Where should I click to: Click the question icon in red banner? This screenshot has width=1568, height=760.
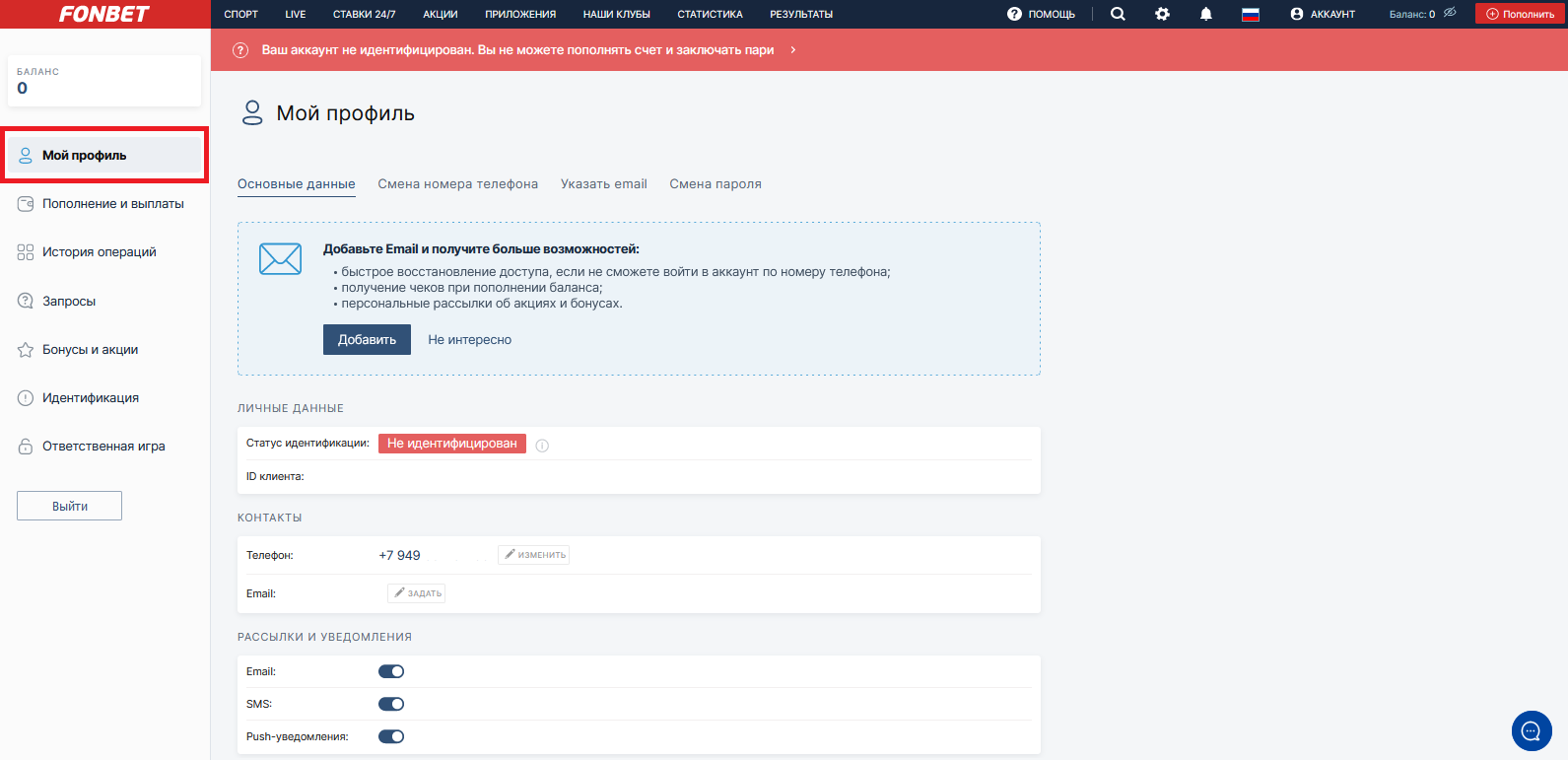click(240, 49)
